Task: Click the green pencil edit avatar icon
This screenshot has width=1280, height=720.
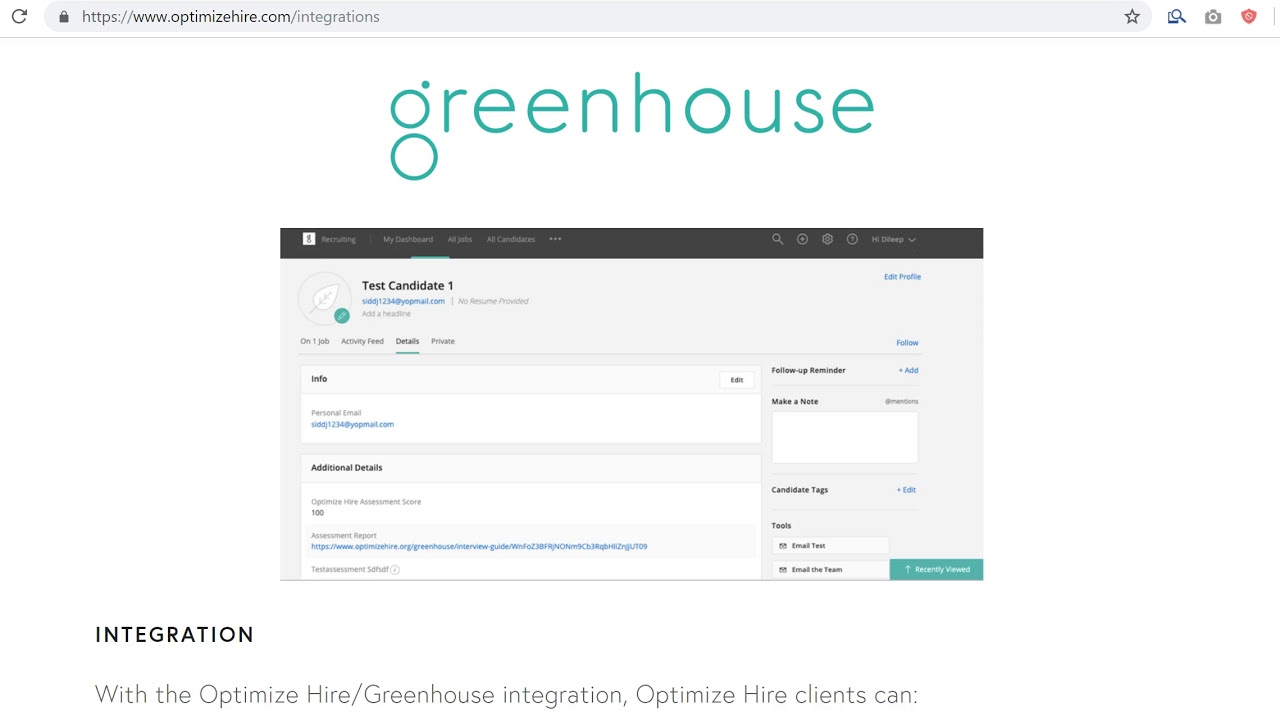Action: (342, 315)
